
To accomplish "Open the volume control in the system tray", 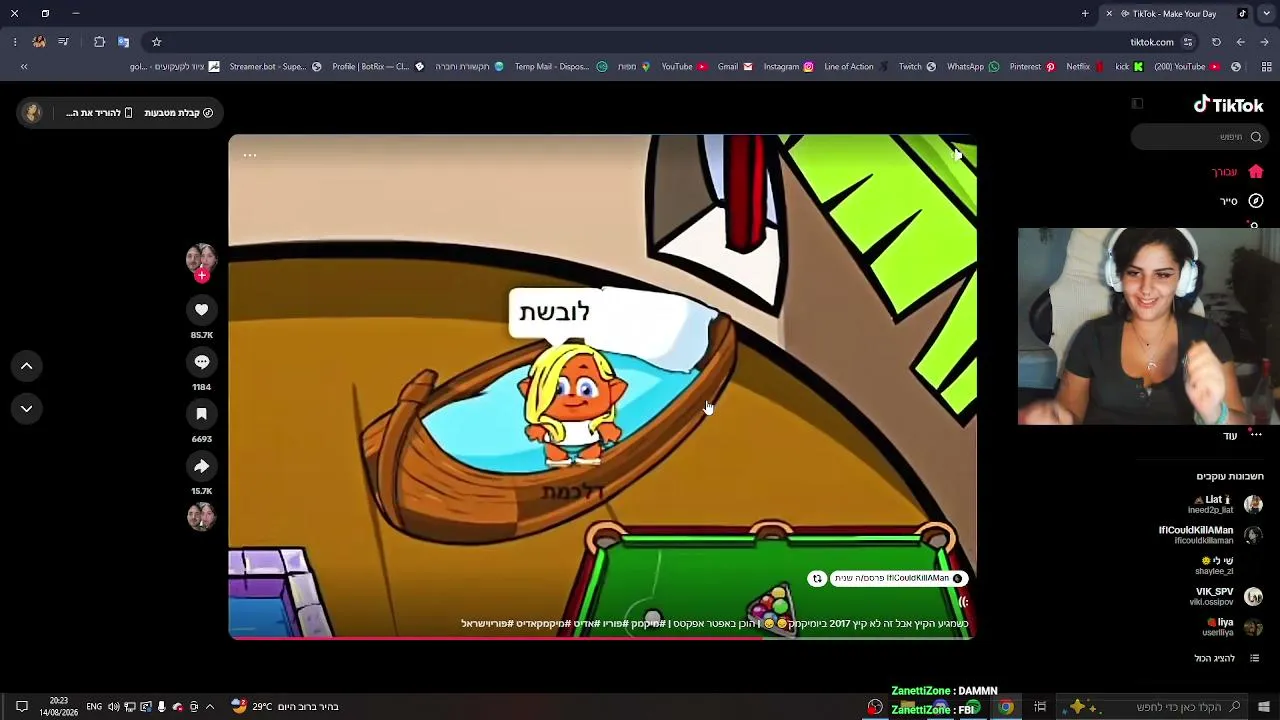I will click(x=113, y=707).
